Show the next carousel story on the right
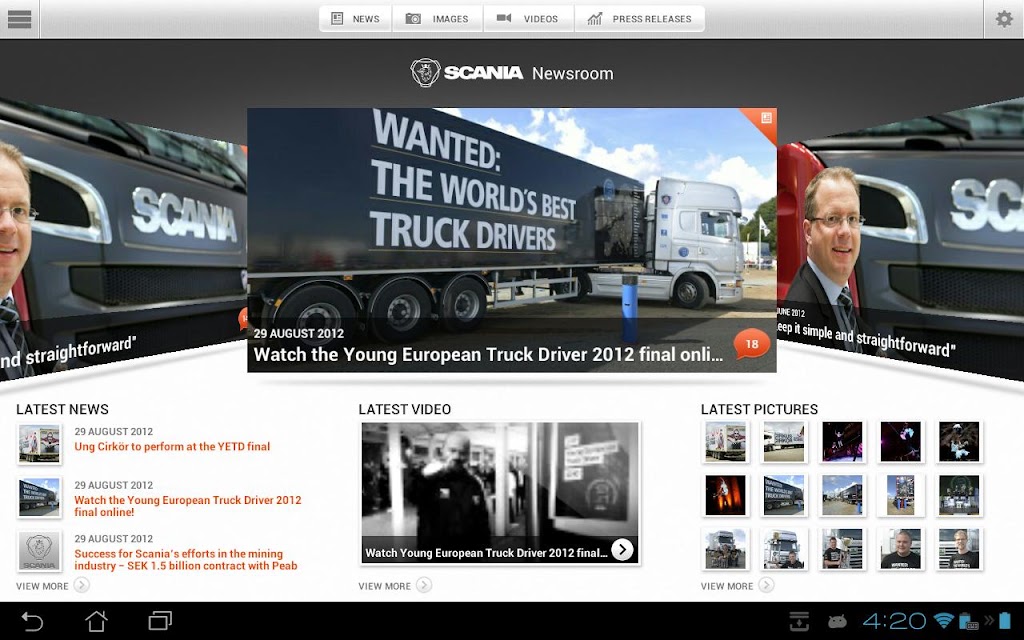This screenshot has width=1024, height=640. [900, 238]
